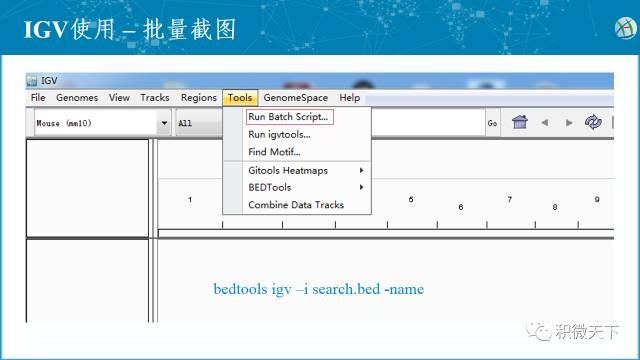640x360 pixels.
Task: Open the Help menu
Action: click(350, 98)
